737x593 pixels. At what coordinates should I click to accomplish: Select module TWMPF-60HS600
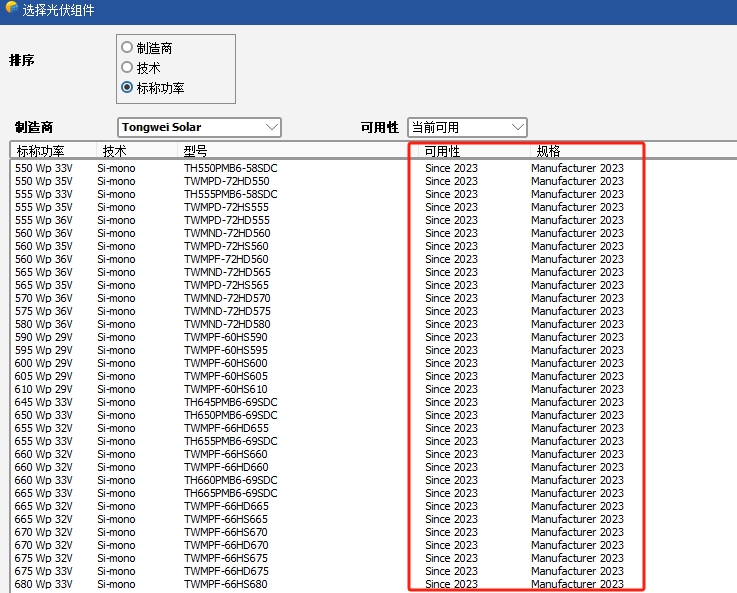226,363
